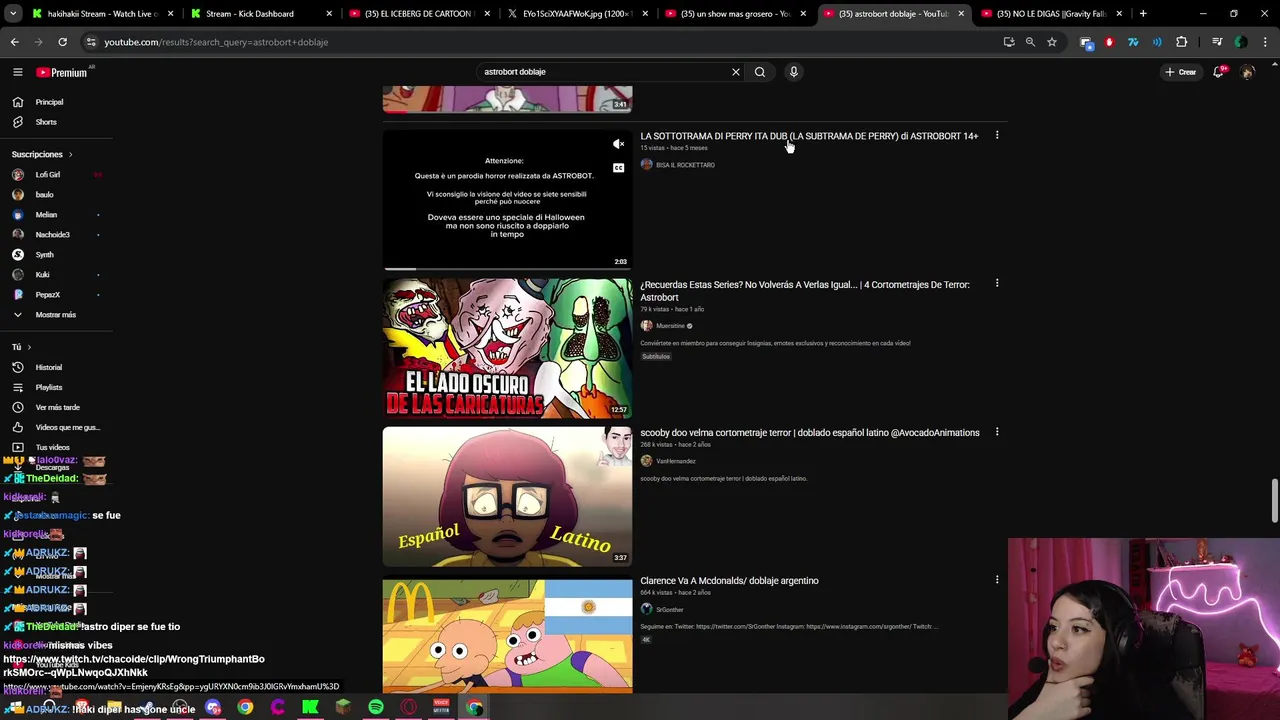The image size is (1280, 720).
Task: Open the YouTube guide hamburger menu
Action: point(17,72)
